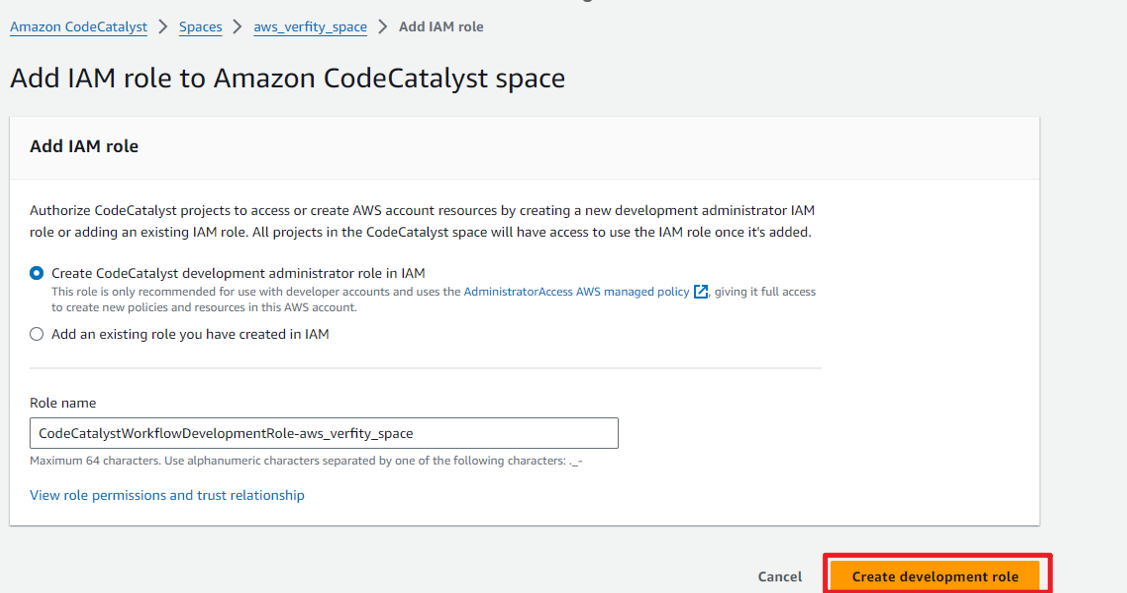Click the chevron after Spaces breadcrumb
This screenshot has height=593, width=1127.
[x=238, y=27]
